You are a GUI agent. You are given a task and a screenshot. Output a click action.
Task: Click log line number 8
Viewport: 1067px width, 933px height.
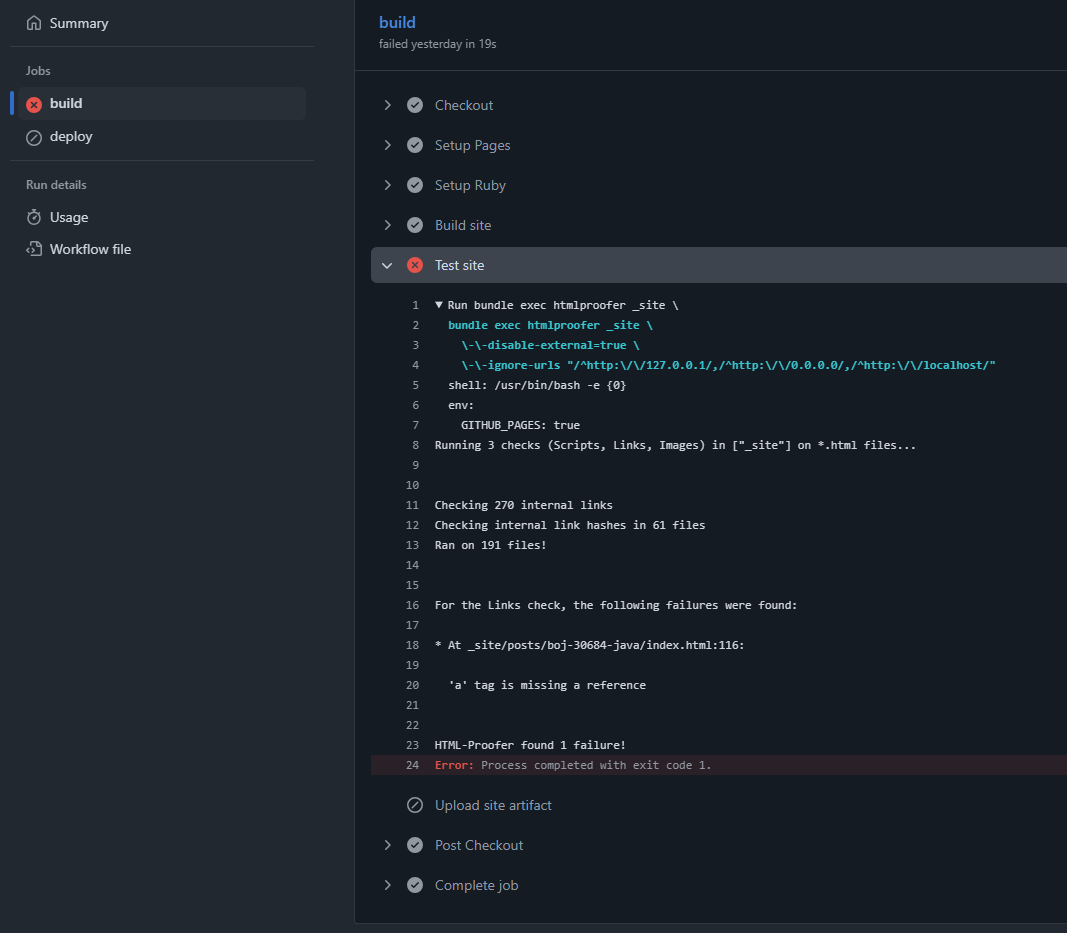click(x=415, y=445)
